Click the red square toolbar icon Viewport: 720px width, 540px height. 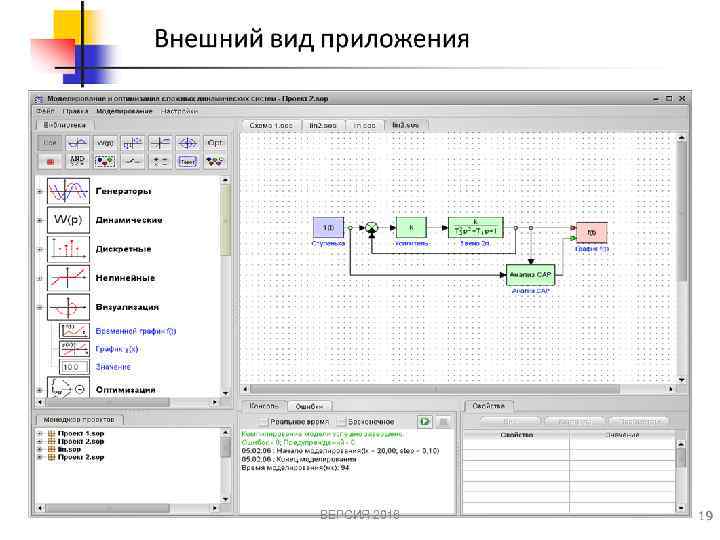pyautogui.click(x=50, y=162)
